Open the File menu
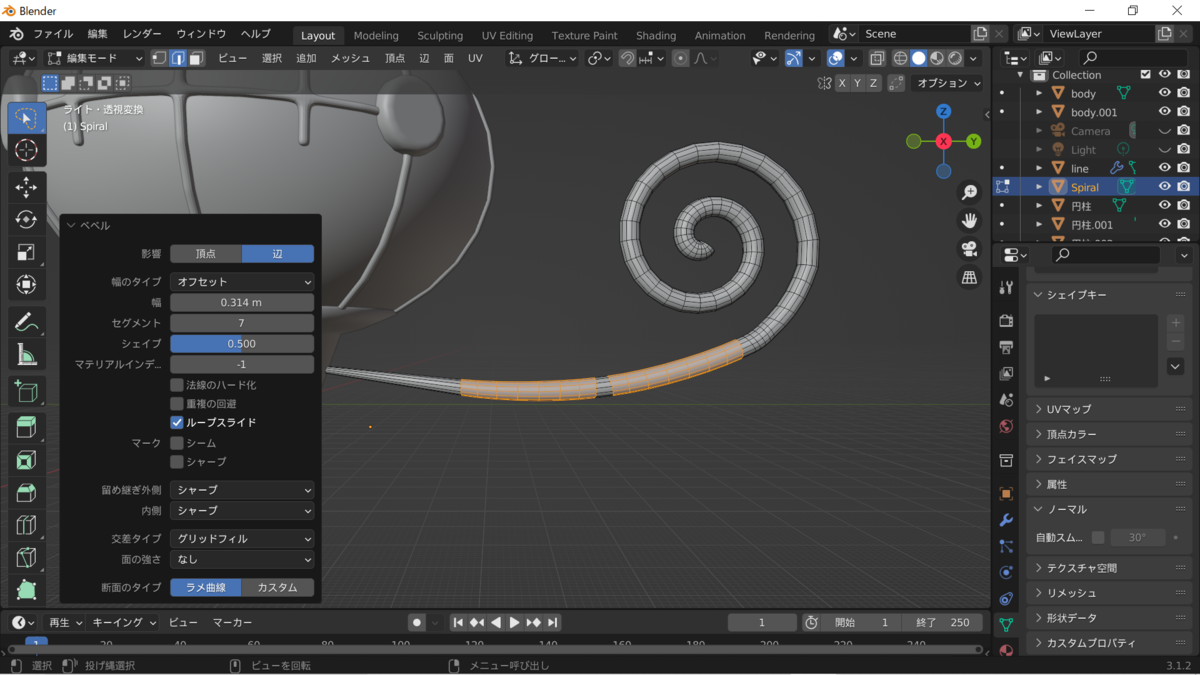Screen dimensions: 1200x675 [53, 34]
